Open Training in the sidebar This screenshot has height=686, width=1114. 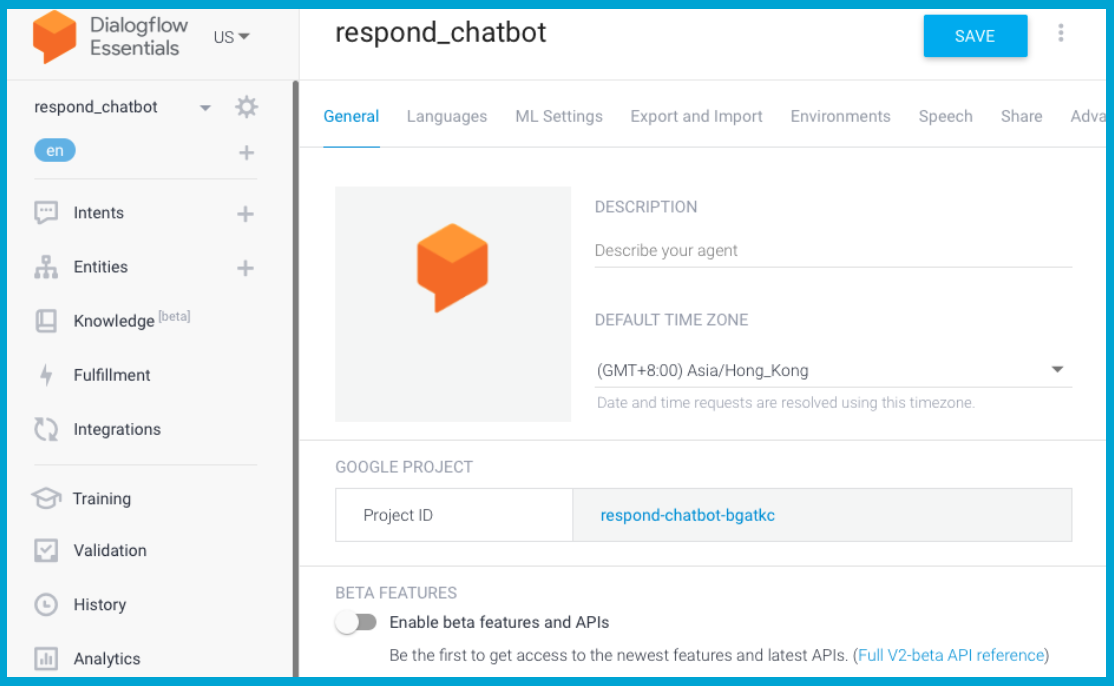(102, 499)
